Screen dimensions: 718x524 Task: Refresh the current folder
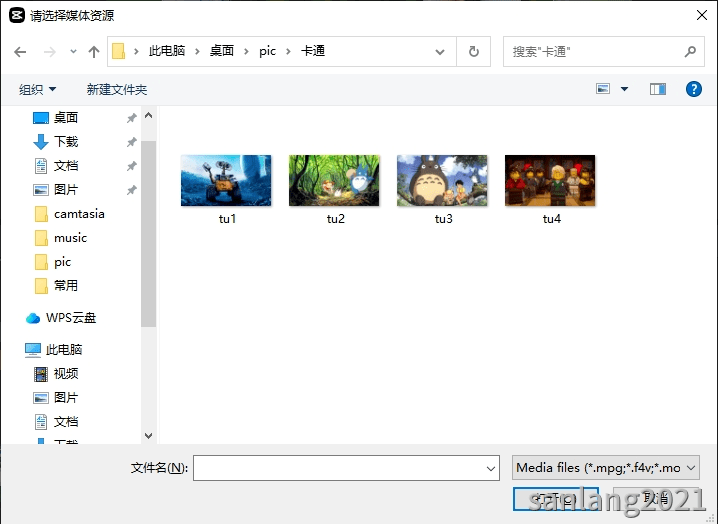[x=473, y=51]
